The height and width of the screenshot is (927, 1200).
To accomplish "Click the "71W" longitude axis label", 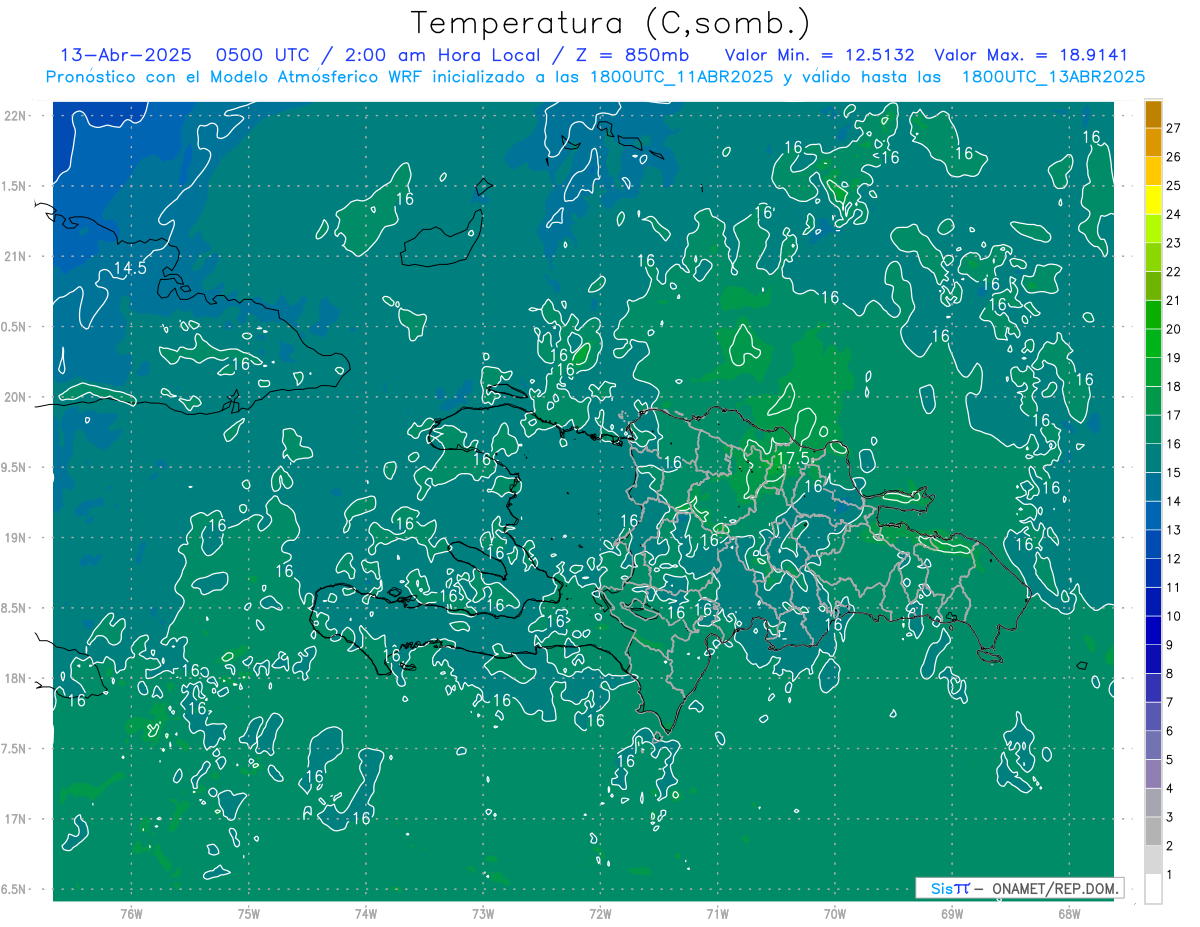I will click(717, 914).
